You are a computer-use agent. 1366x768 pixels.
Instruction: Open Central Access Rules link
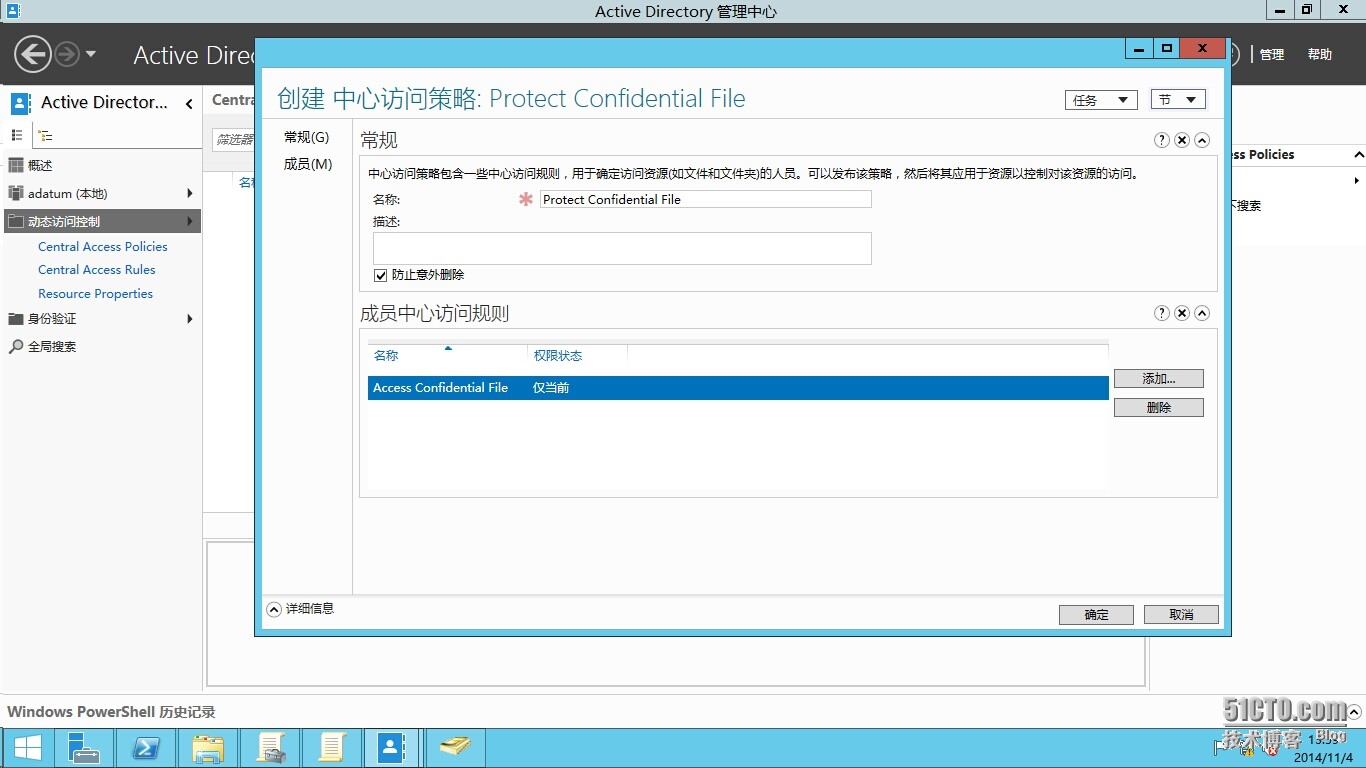pyautogui.click(x=97, y=269)
